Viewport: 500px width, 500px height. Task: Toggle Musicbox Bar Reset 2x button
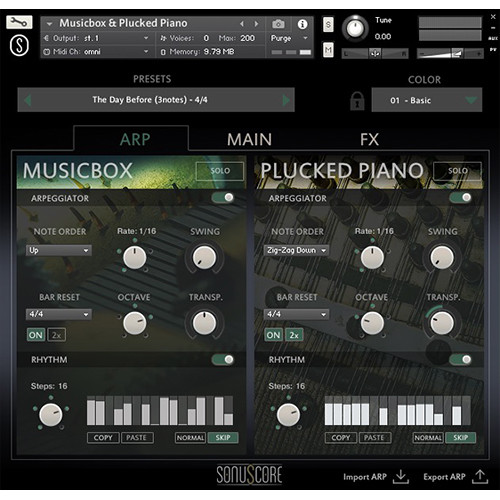pos(57,335)
